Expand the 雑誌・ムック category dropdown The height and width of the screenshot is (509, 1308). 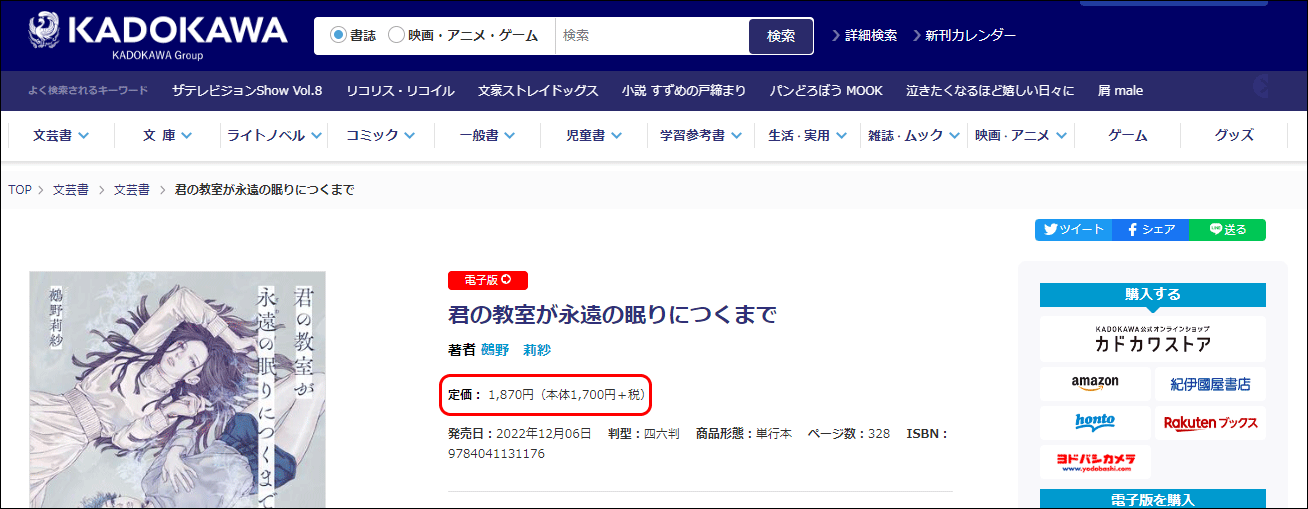point(914,135)
